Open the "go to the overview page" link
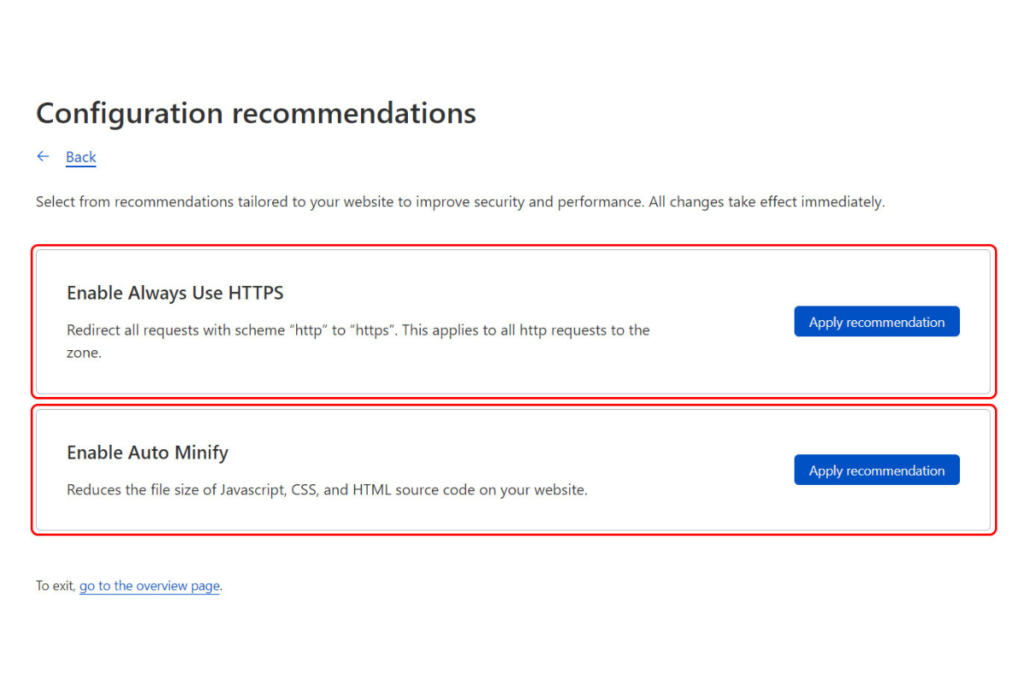Image resolution: width=1024 pixels, height=683 pixels. 150,586
